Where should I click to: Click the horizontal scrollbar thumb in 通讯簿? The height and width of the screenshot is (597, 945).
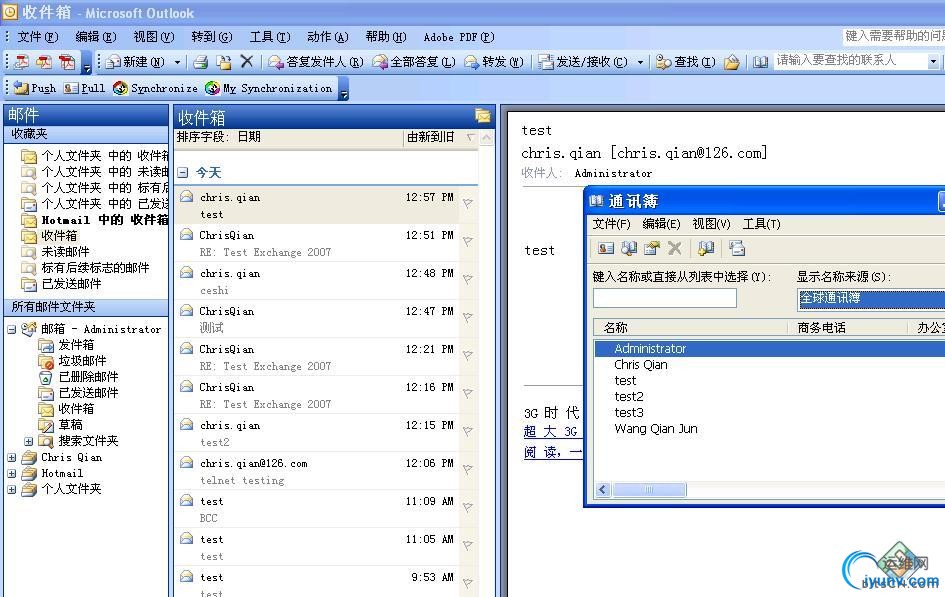point(649,490)
